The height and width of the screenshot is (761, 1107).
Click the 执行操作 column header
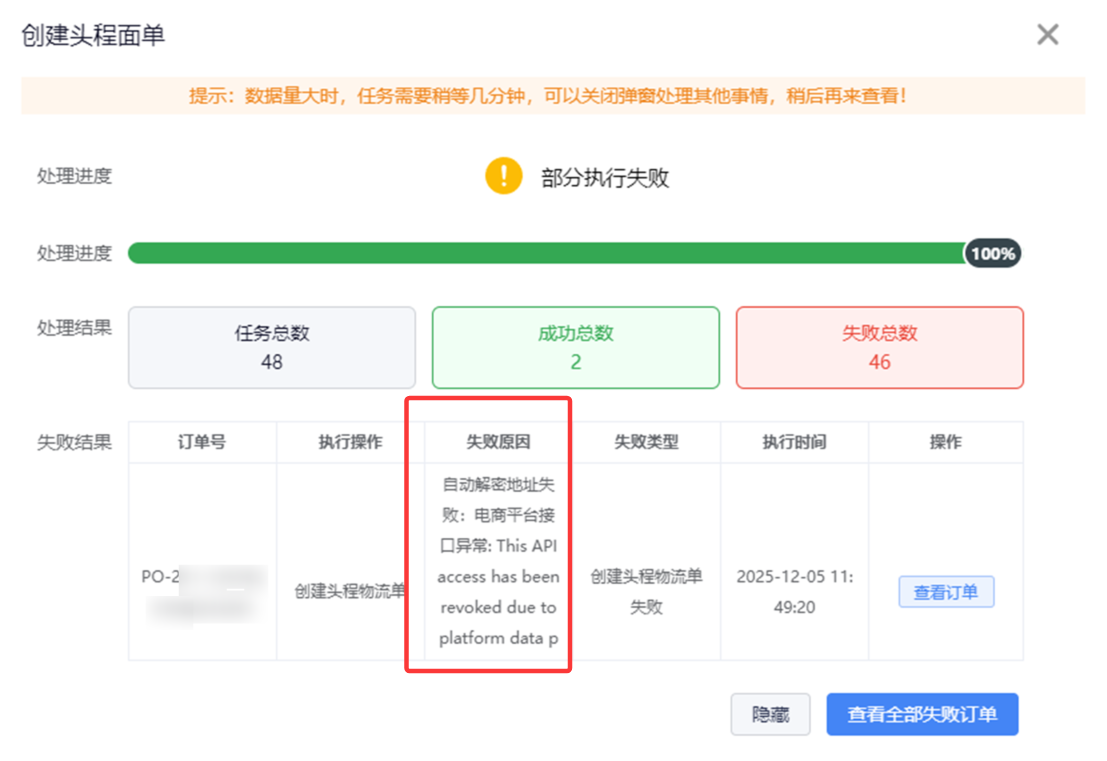pos(350,442)
